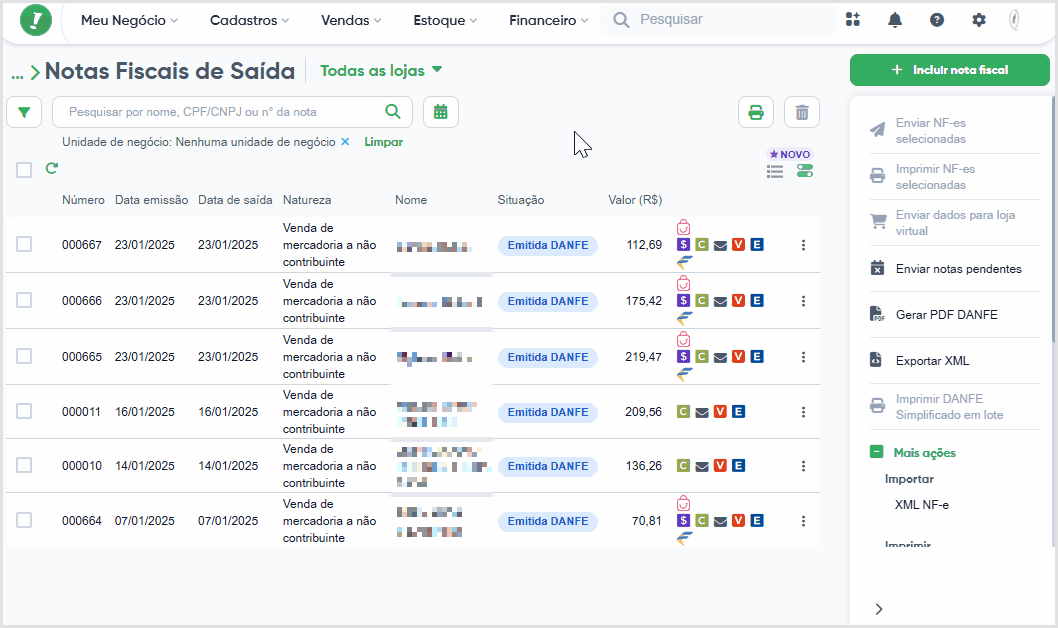Open more options for note 000010
This screenshot has height=628, width=1058.
pyautogui.click(x=803, y=465)
